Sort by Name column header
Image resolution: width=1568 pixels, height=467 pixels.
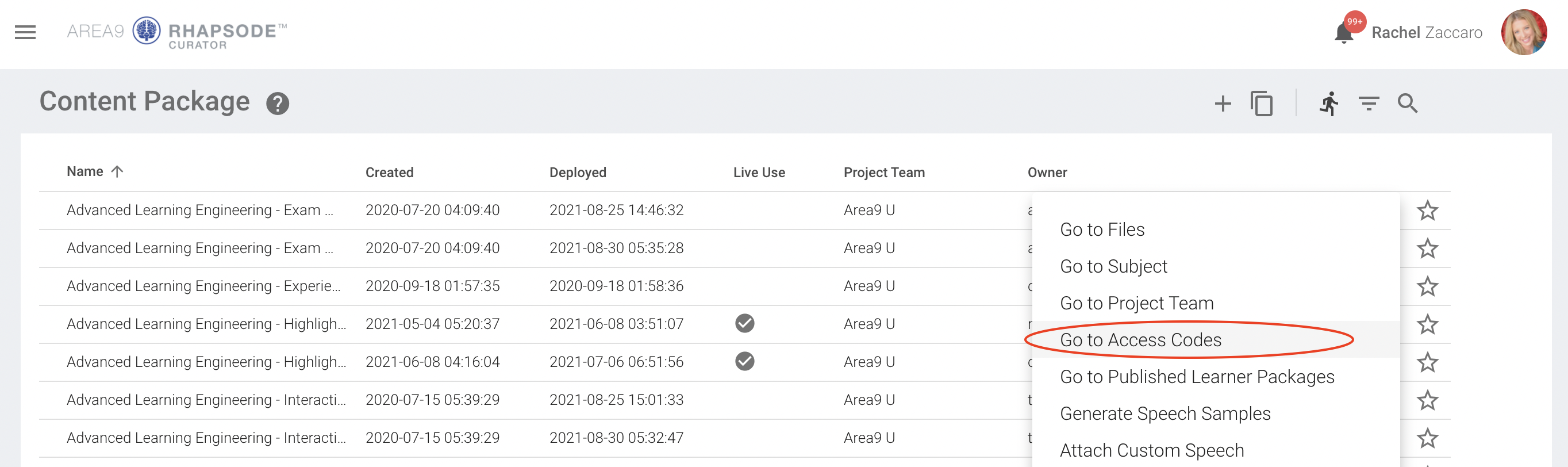(x=85, y=172)
